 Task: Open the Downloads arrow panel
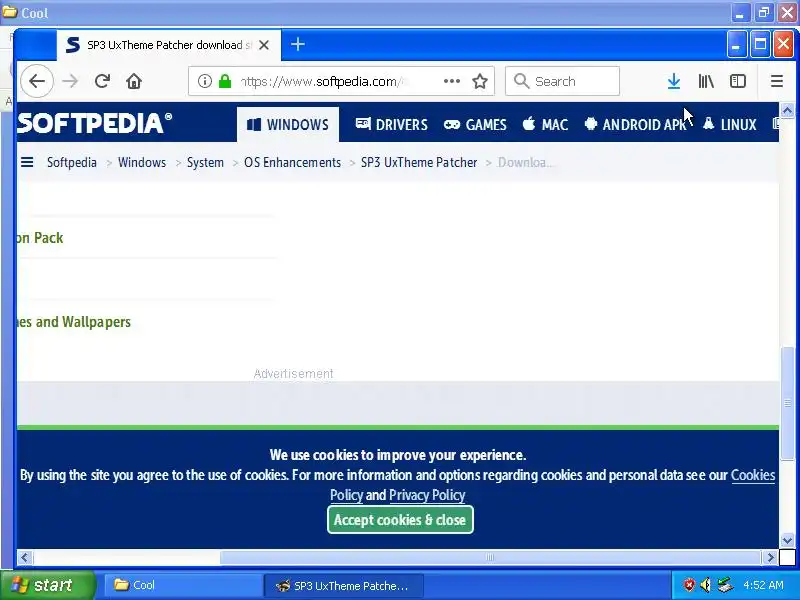[x=674, y=81]
